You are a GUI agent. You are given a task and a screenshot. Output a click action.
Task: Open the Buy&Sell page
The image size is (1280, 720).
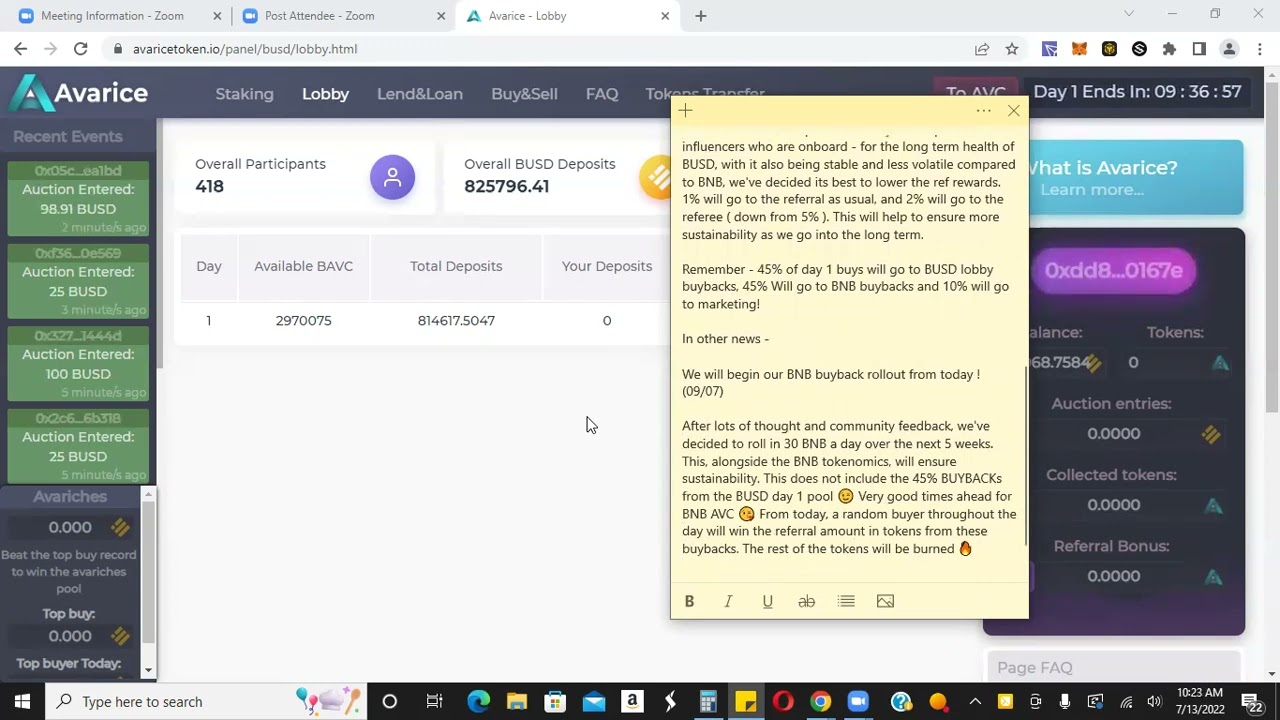(524, 94)
